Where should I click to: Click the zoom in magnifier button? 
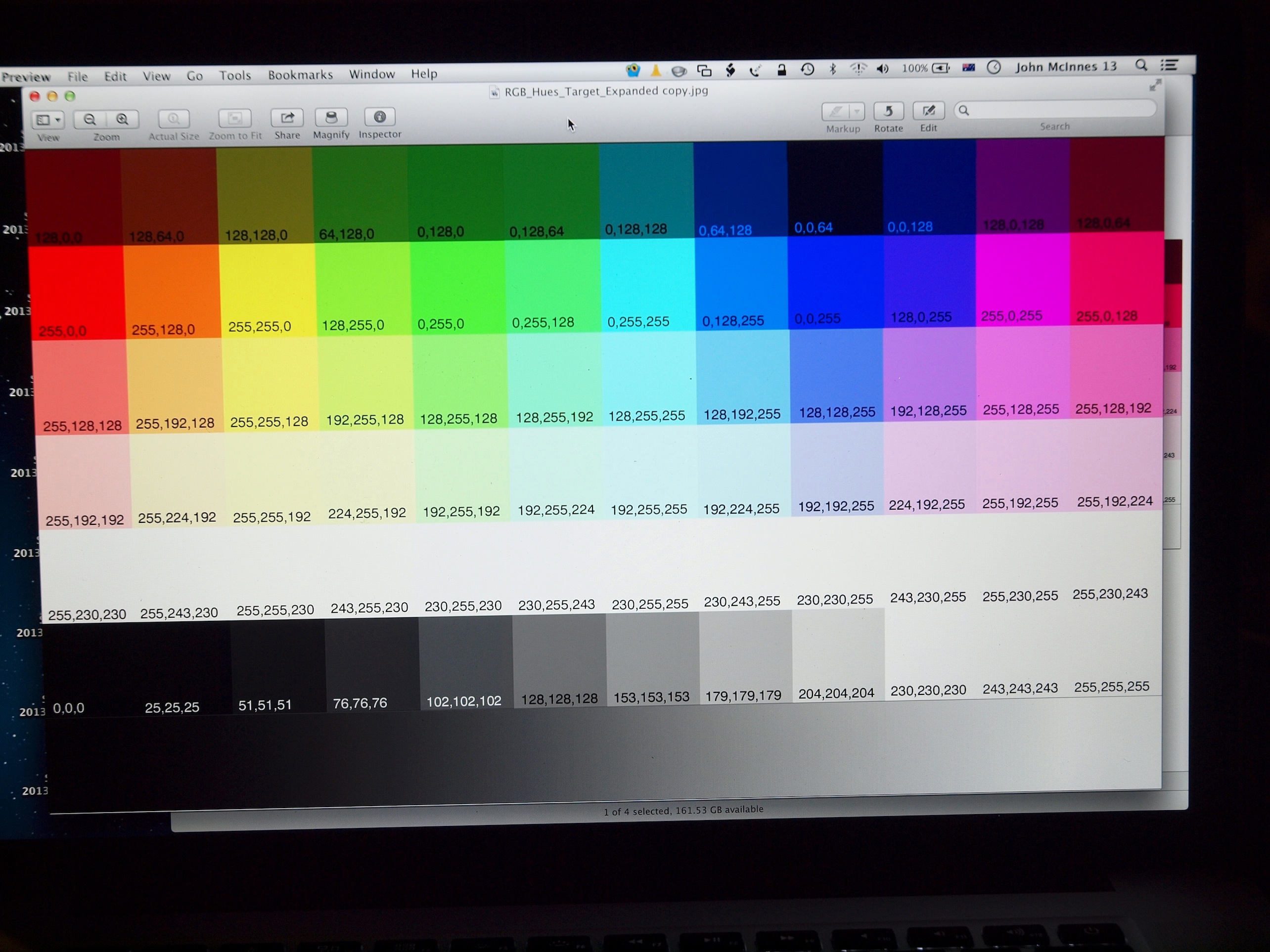(x=122, y=119)
